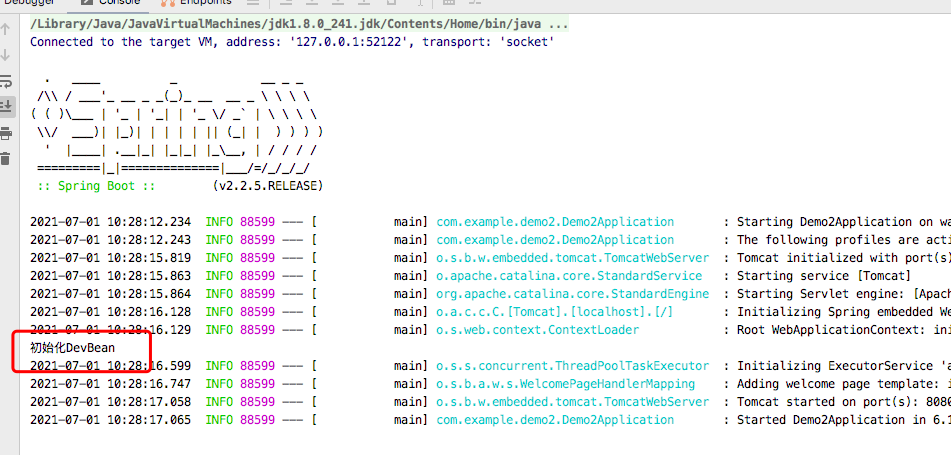
Task: Click 'org.apache.catalina.core.StandardEngine' class name
Action: 573,294
